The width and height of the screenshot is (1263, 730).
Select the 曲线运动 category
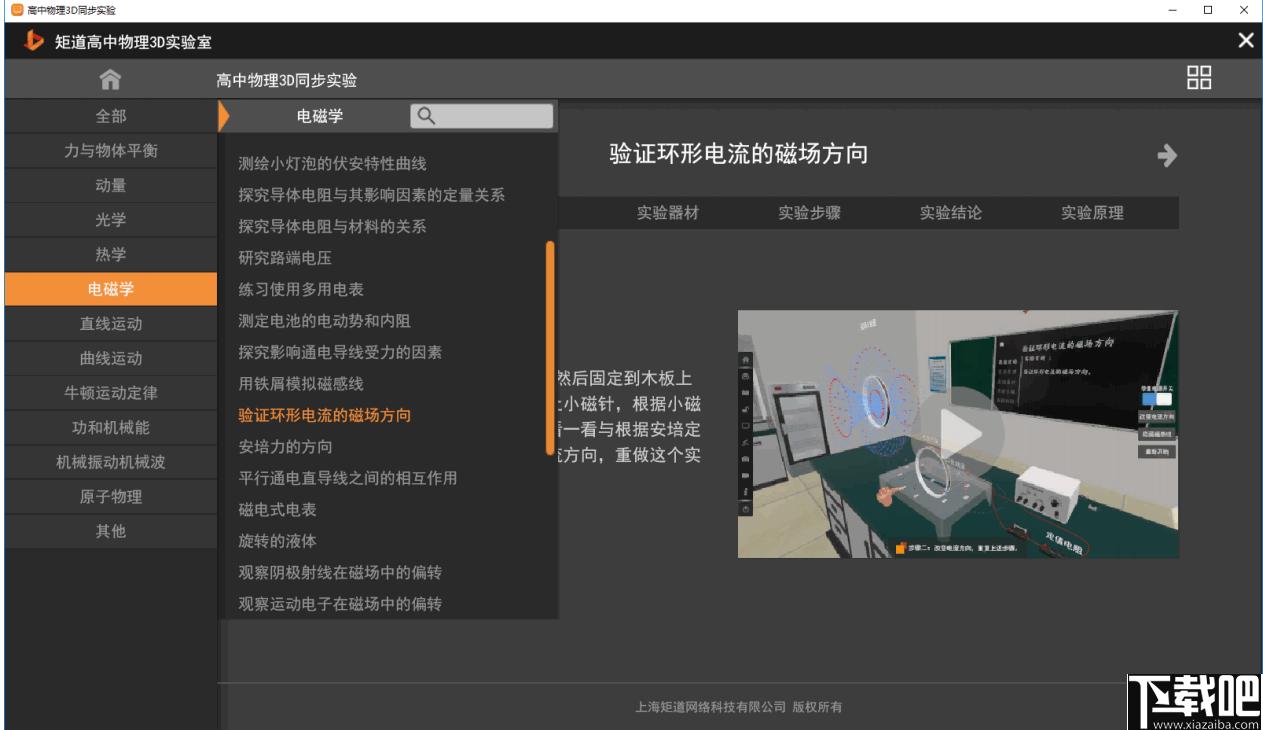click(111, 358)
